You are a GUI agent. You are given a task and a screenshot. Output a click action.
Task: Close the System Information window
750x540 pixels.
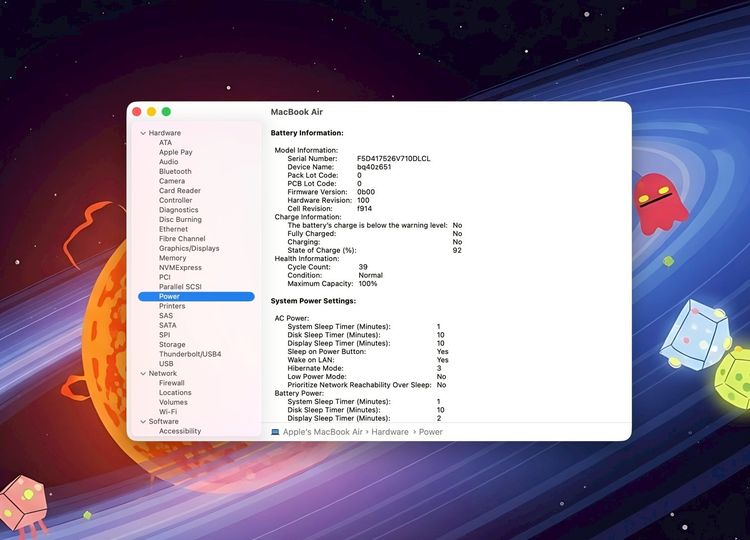click(x=137, y=111)
